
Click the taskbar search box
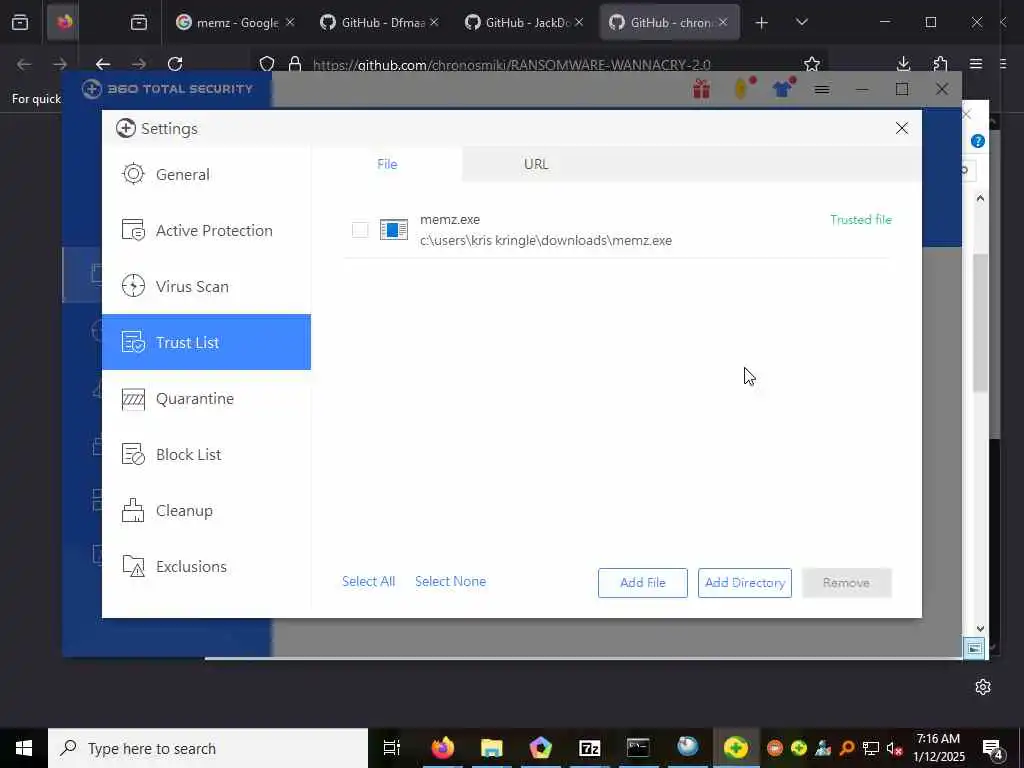click(x=208, y=748)
